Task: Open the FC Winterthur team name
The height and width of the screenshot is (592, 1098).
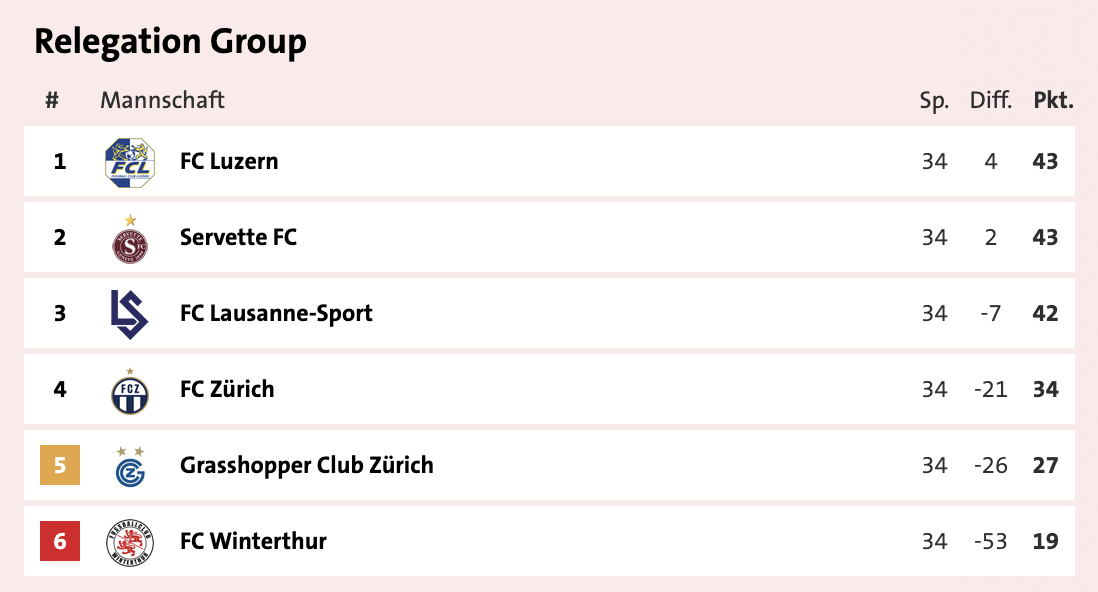Action: 253,541
